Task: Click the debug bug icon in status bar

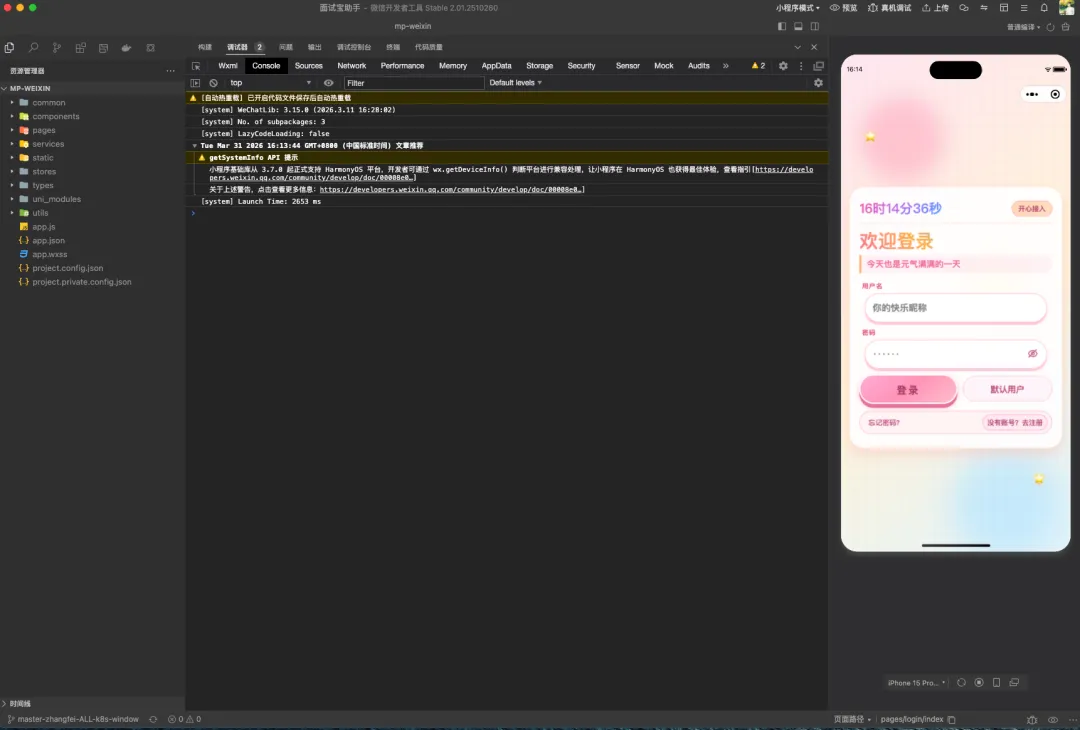Action: [1032, 720]
